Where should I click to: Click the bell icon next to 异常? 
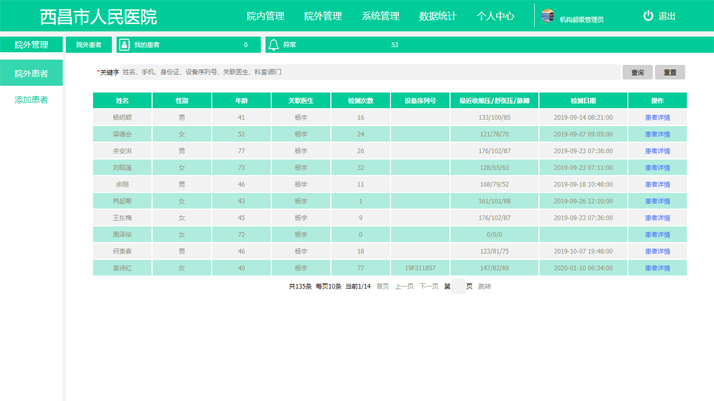(x=273, y=45)
